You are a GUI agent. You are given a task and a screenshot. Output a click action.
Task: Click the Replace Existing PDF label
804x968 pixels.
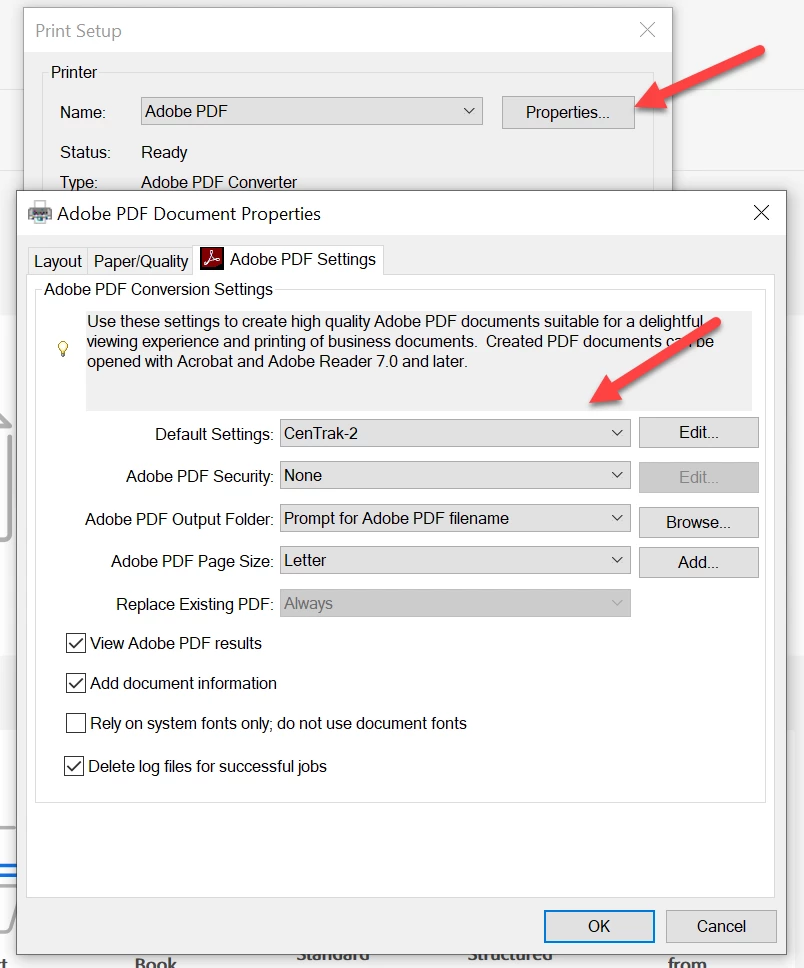point(195,604)
